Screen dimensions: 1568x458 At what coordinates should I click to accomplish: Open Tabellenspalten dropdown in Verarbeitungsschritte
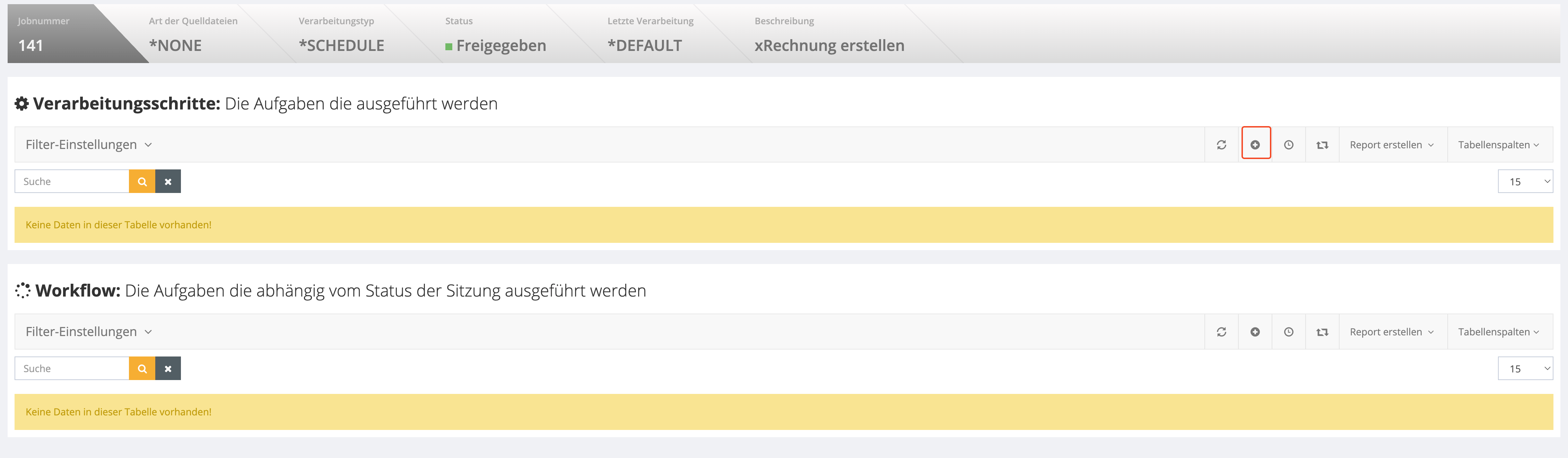[x=1499, y=145]
